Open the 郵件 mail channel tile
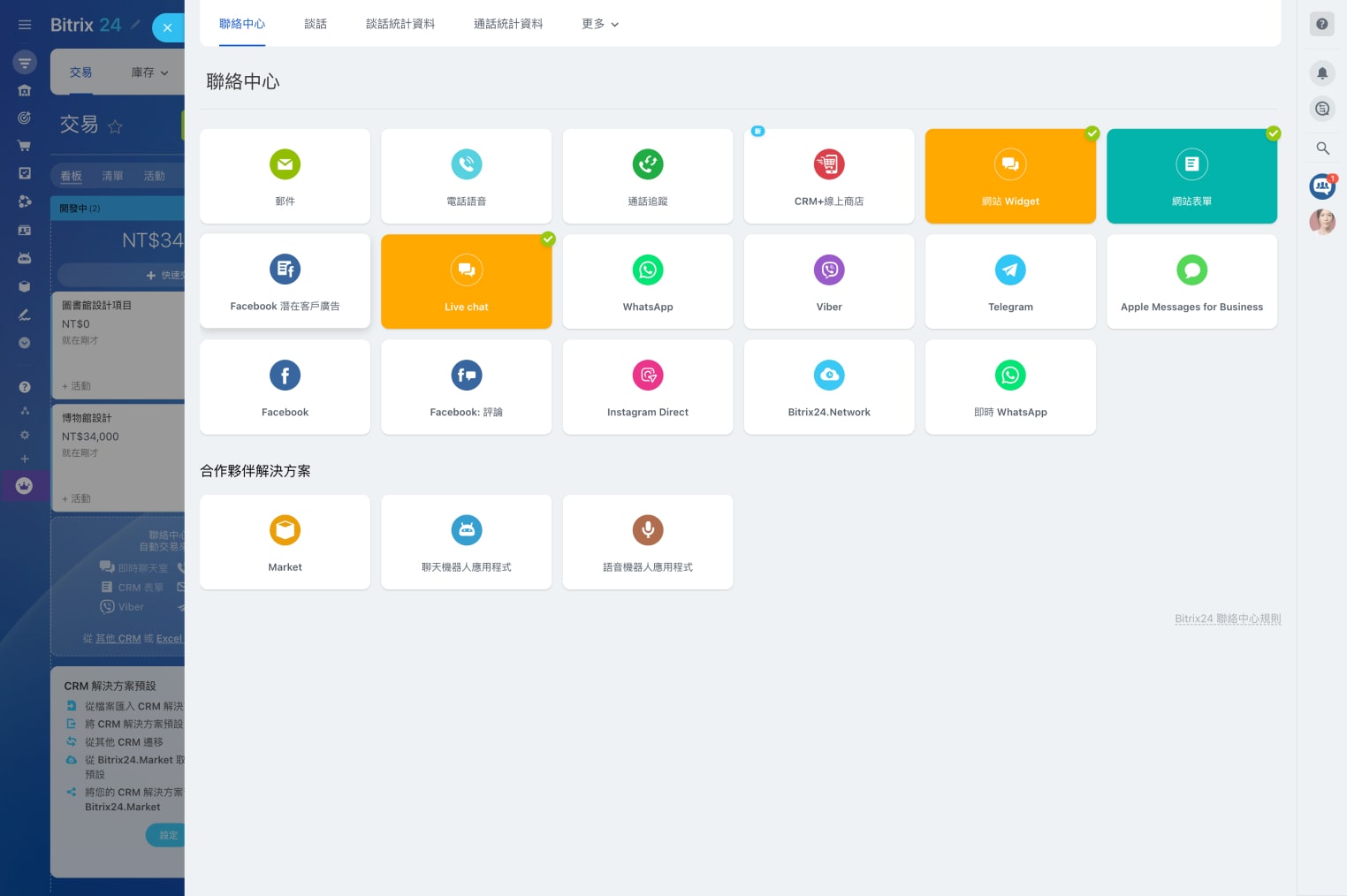 click(285, 176)
